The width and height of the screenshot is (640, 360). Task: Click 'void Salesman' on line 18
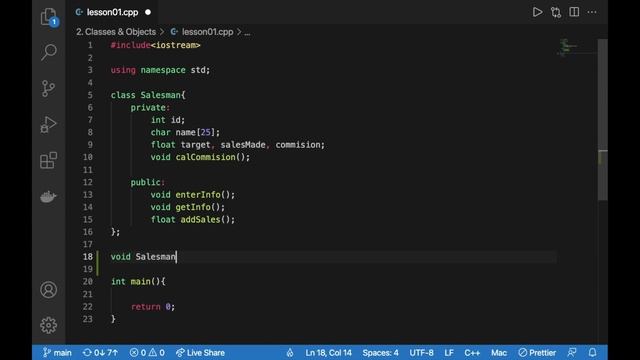pyautogui.click(x=143, y=257)
